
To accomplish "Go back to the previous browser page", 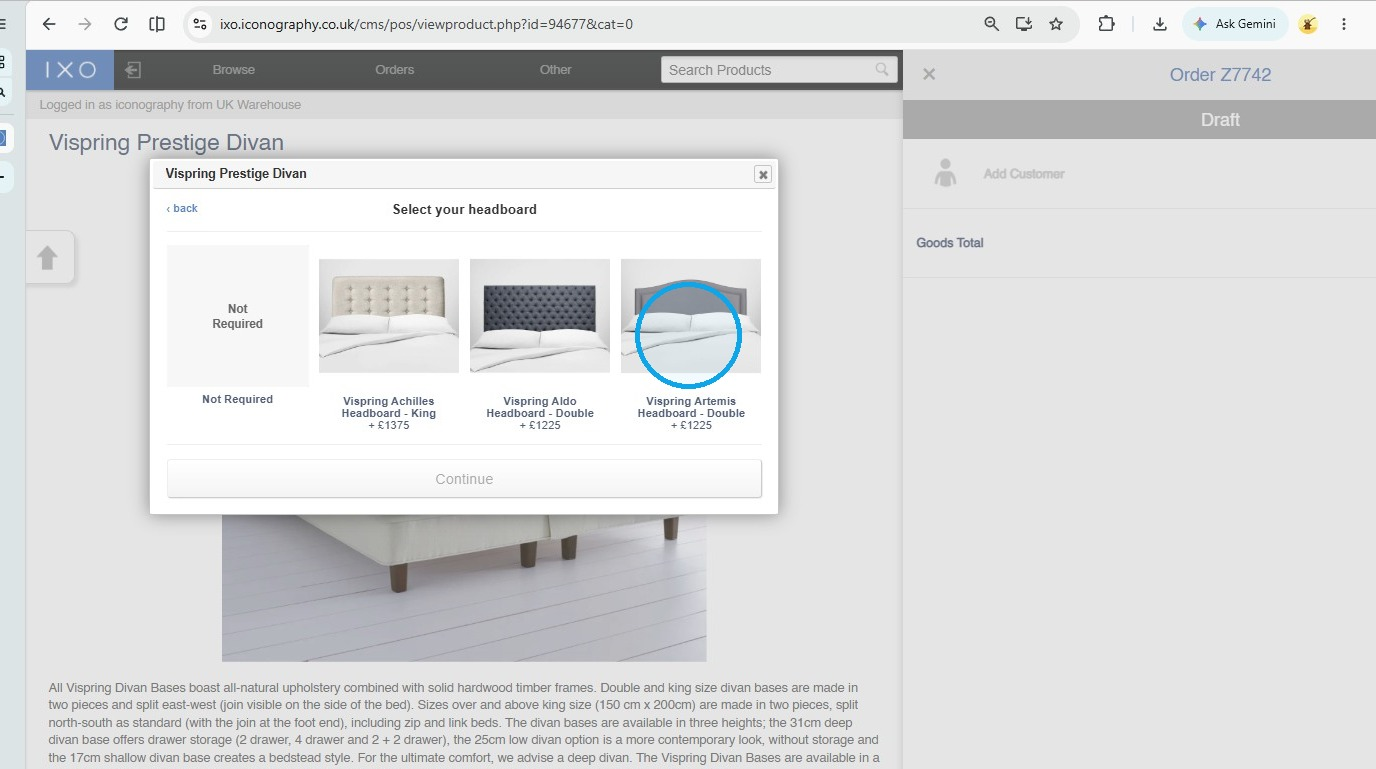I will [49, 24].
